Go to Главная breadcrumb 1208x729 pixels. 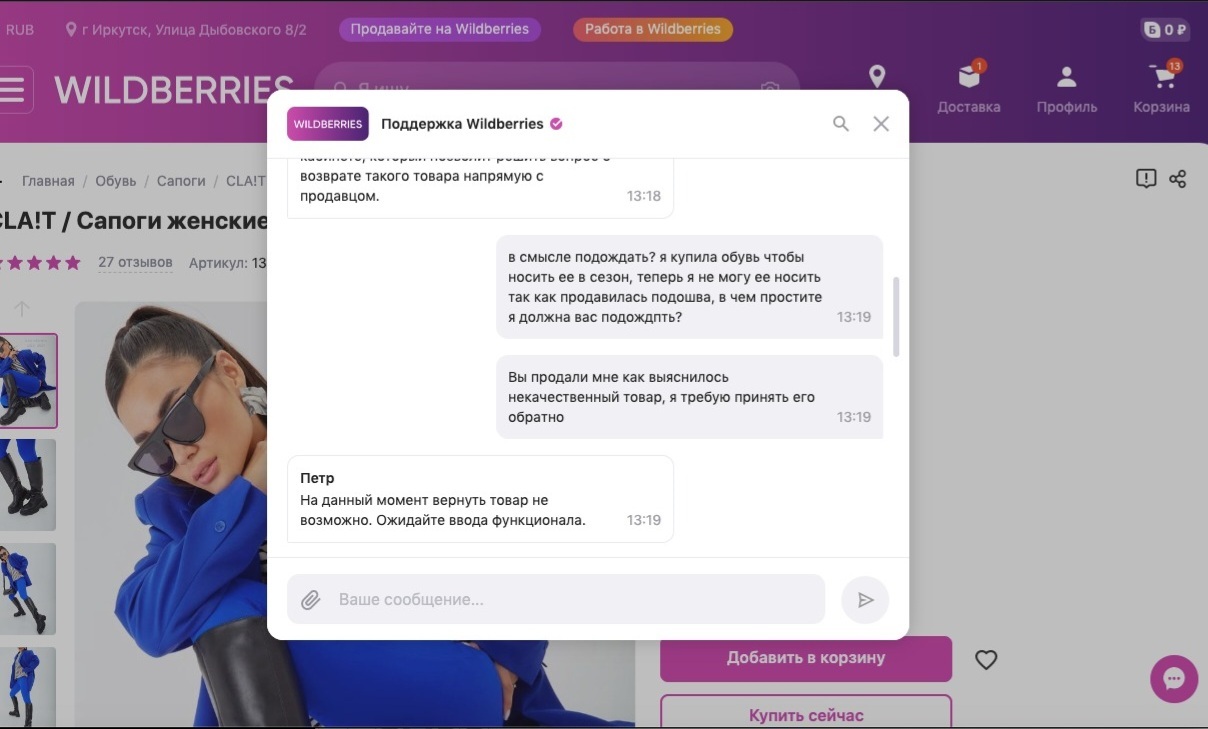48,181
